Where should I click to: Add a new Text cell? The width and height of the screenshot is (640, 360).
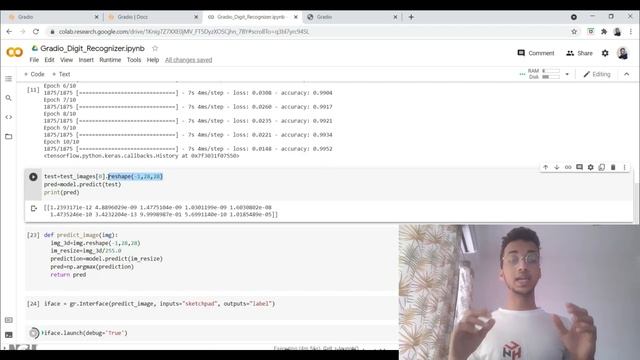click(61, 74)
